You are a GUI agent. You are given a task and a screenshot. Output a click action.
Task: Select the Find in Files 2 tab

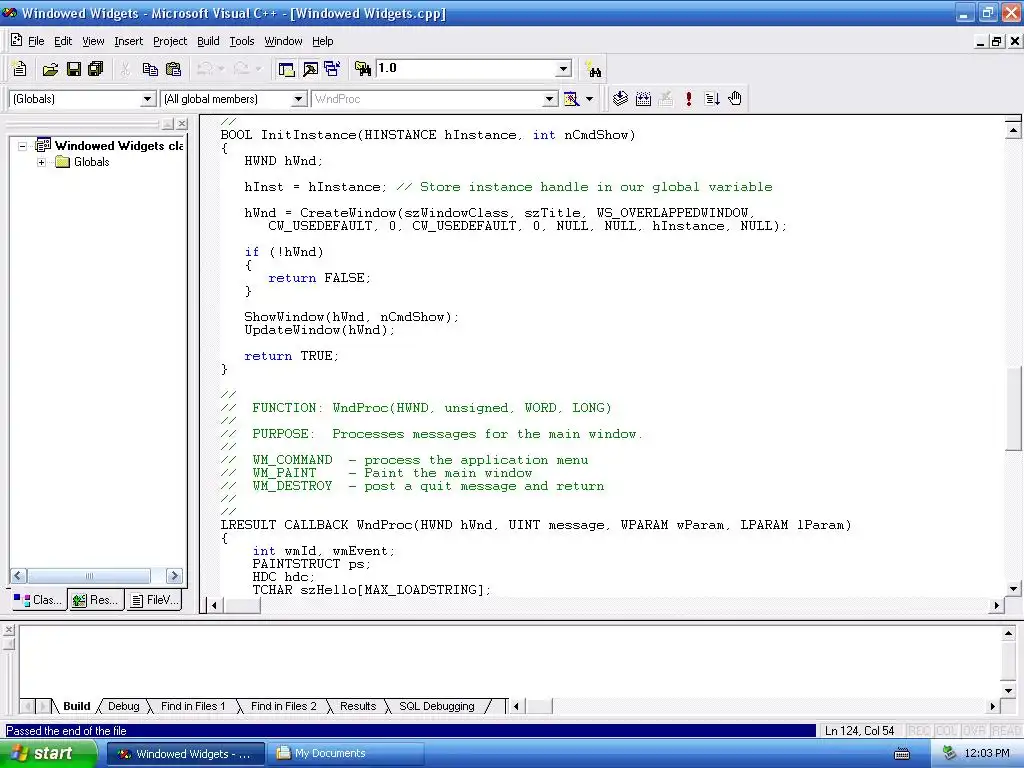point(283,707)
